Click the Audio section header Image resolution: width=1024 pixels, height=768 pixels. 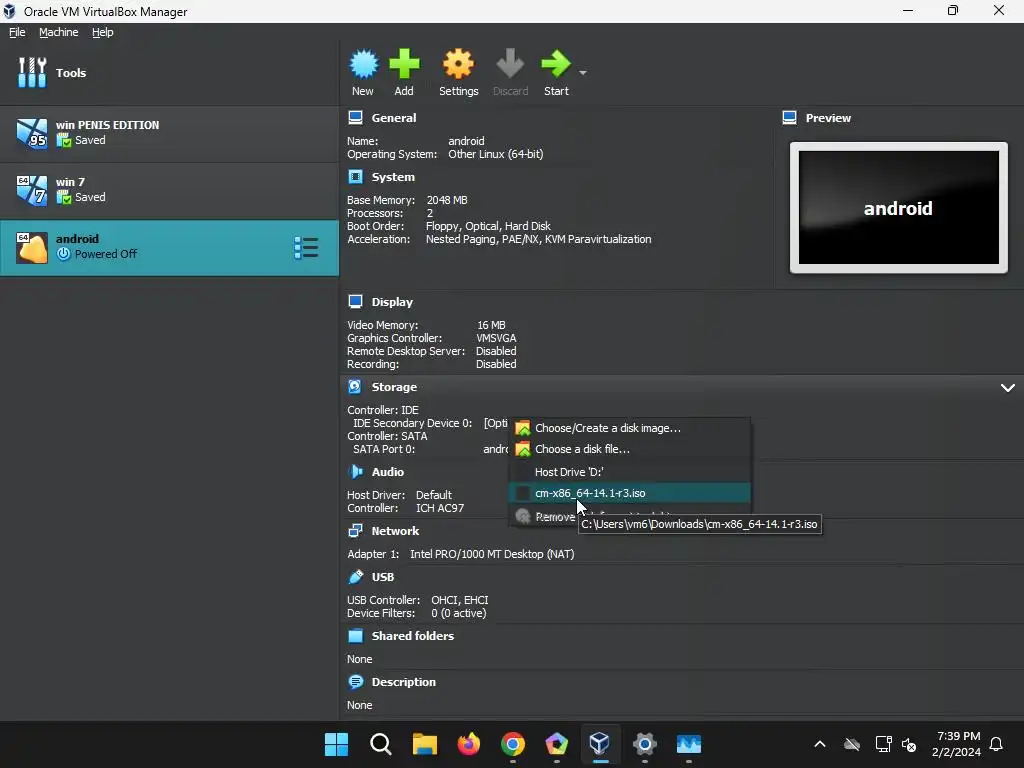point(387,472)
